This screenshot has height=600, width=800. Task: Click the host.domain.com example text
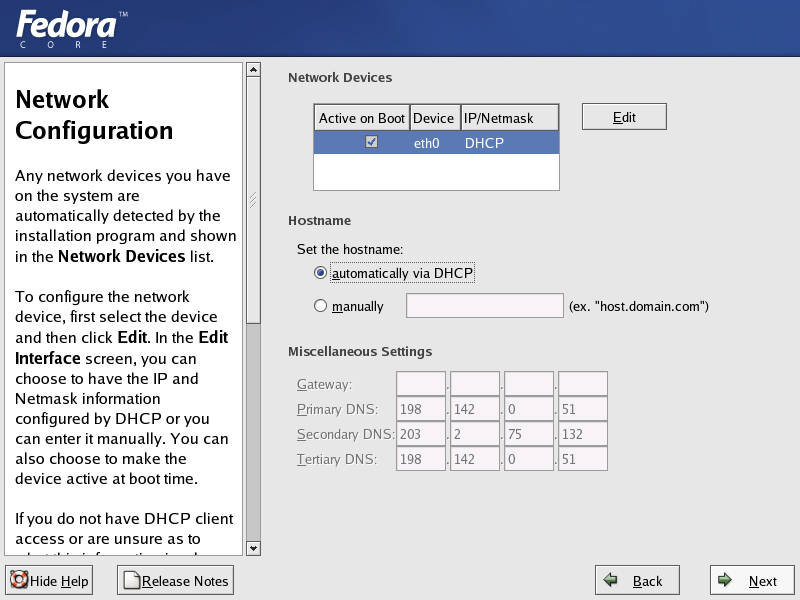(x=639, y=306)
